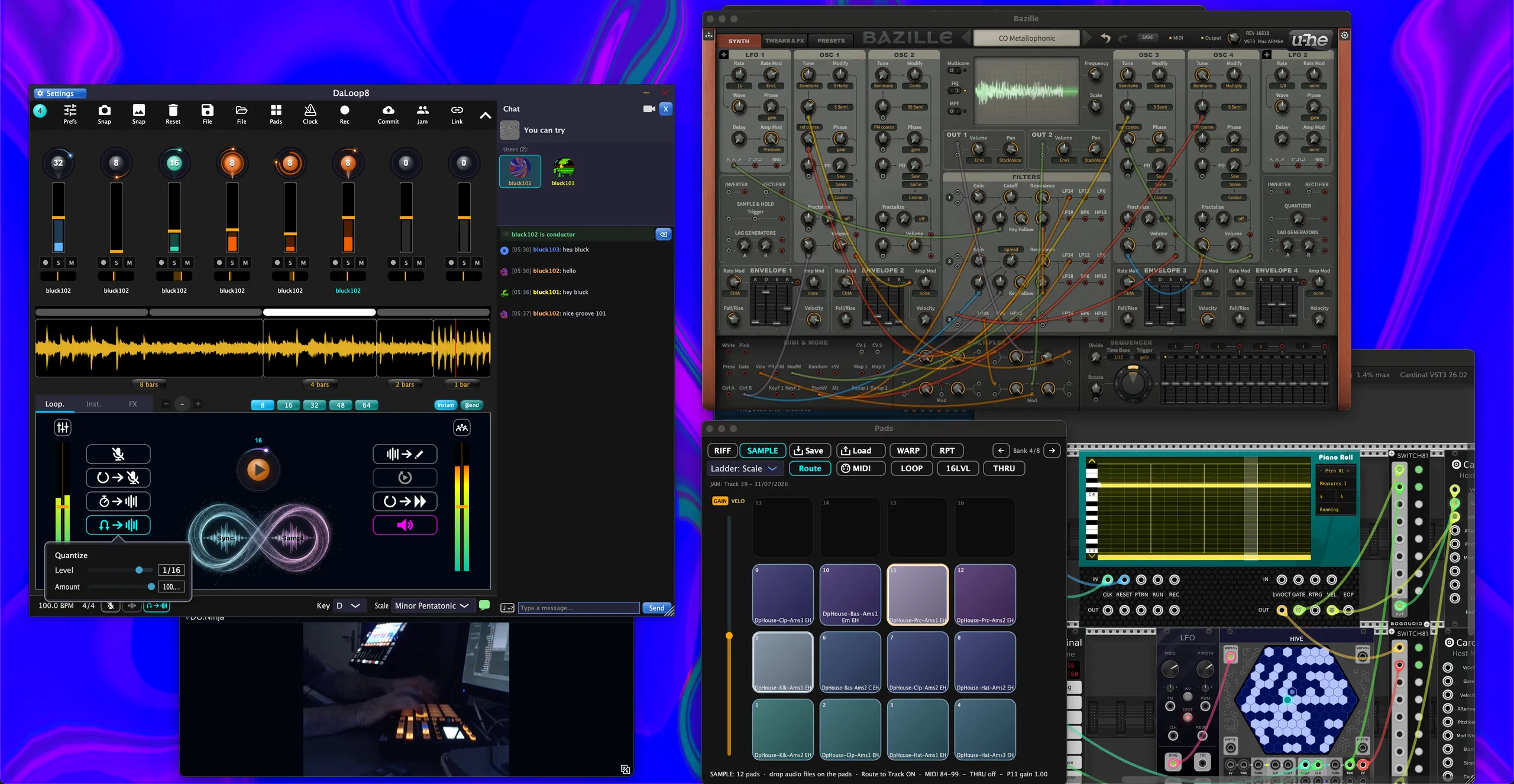Click the 8 bars section label
The image size is (1514, 784).
click(148, 384)
